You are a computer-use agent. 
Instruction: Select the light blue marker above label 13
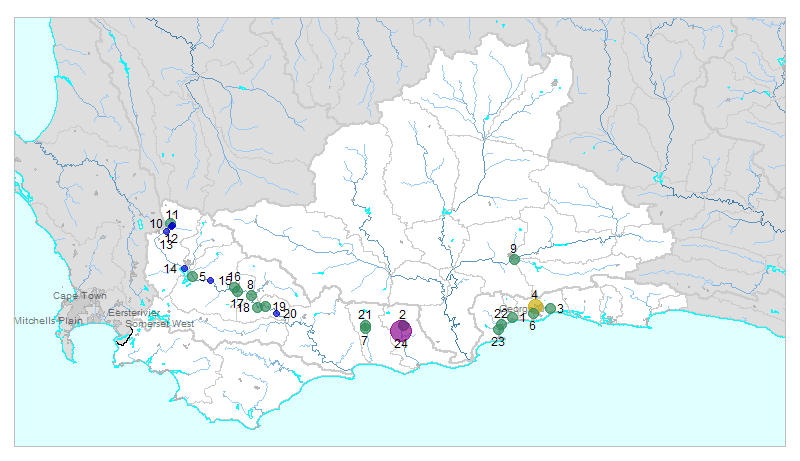click(x=166, y=232)
